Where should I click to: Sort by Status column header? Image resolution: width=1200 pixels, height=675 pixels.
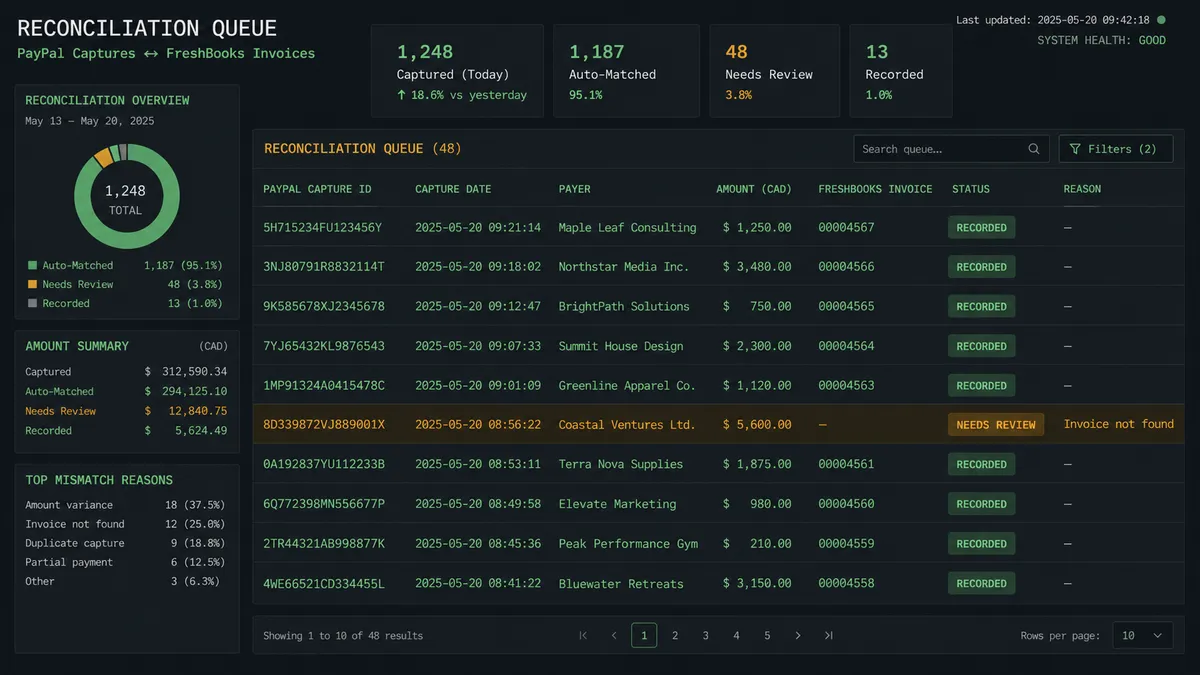click(x=971, y=189)
